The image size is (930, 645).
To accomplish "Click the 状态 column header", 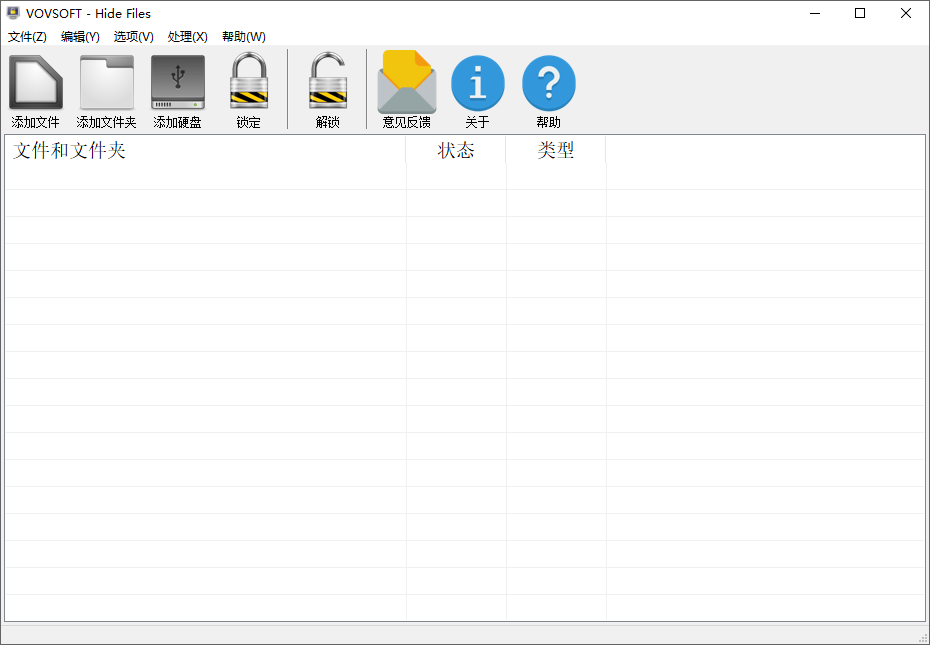I will [x=456, y=152].
